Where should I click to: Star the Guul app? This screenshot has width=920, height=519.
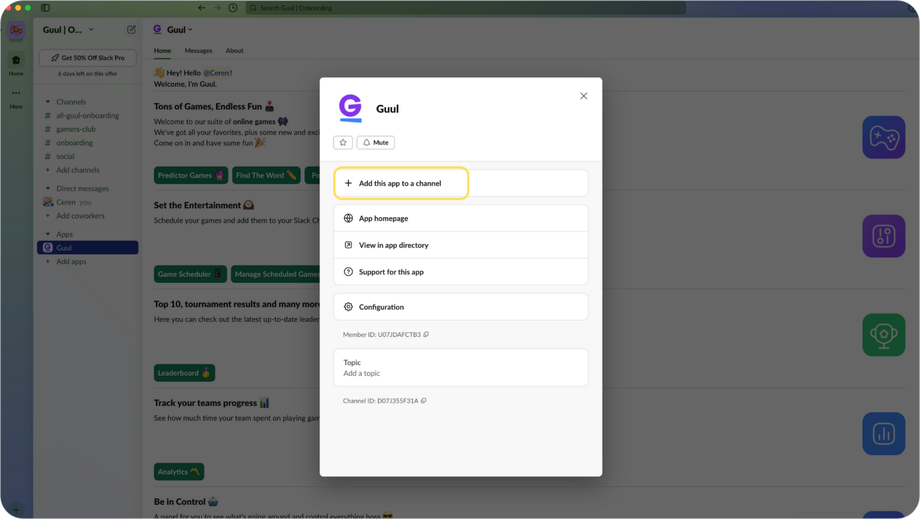[343, 143]
